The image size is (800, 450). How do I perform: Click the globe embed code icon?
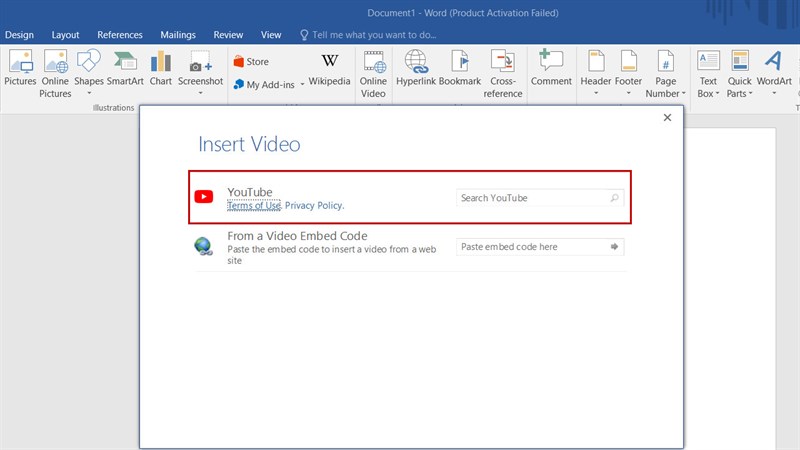click(x=204, y=246)
